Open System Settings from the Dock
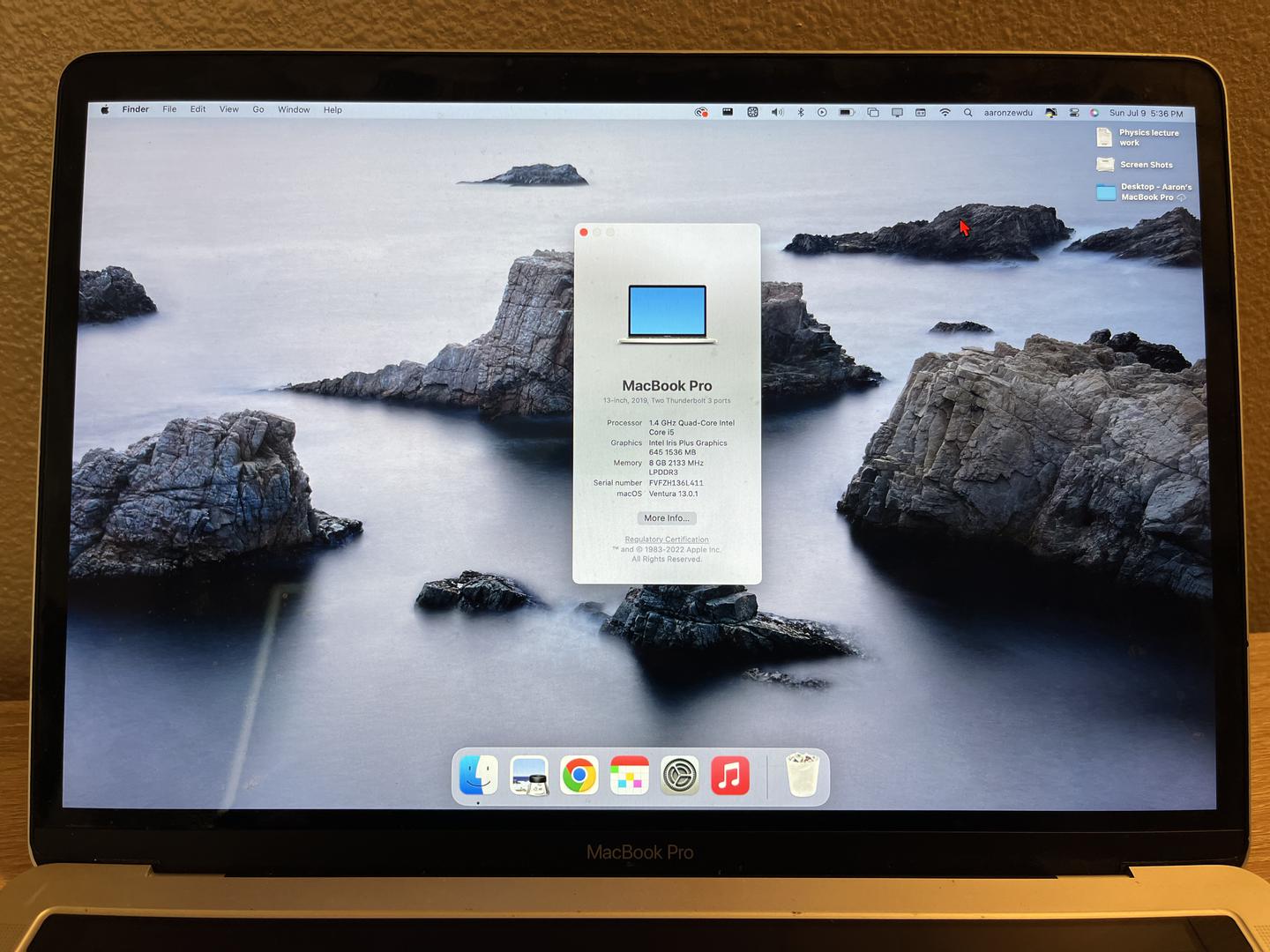This screenshot has width=1270, height=952. pos(680,777)
